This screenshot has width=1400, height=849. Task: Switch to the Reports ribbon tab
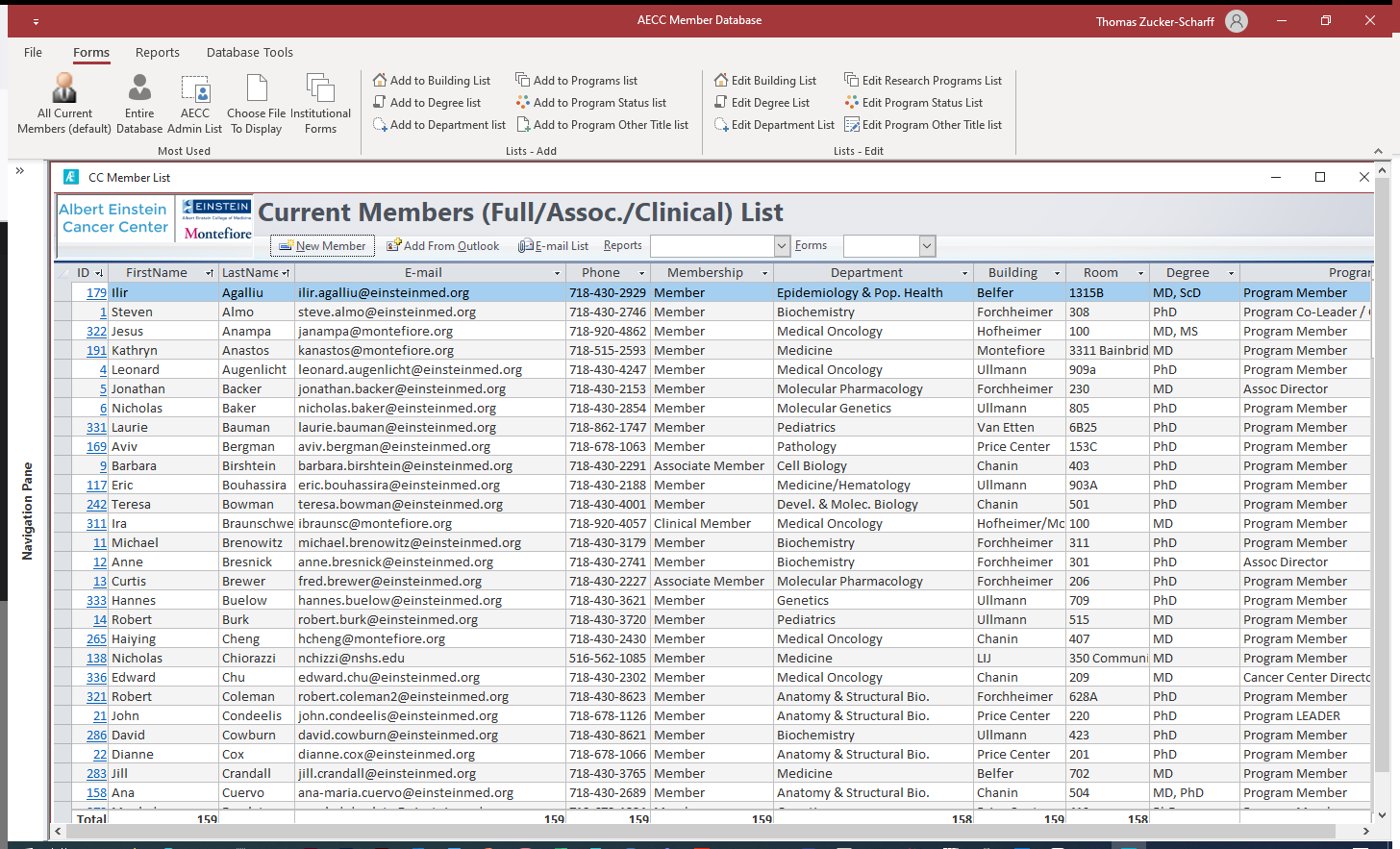coord(158,52)
